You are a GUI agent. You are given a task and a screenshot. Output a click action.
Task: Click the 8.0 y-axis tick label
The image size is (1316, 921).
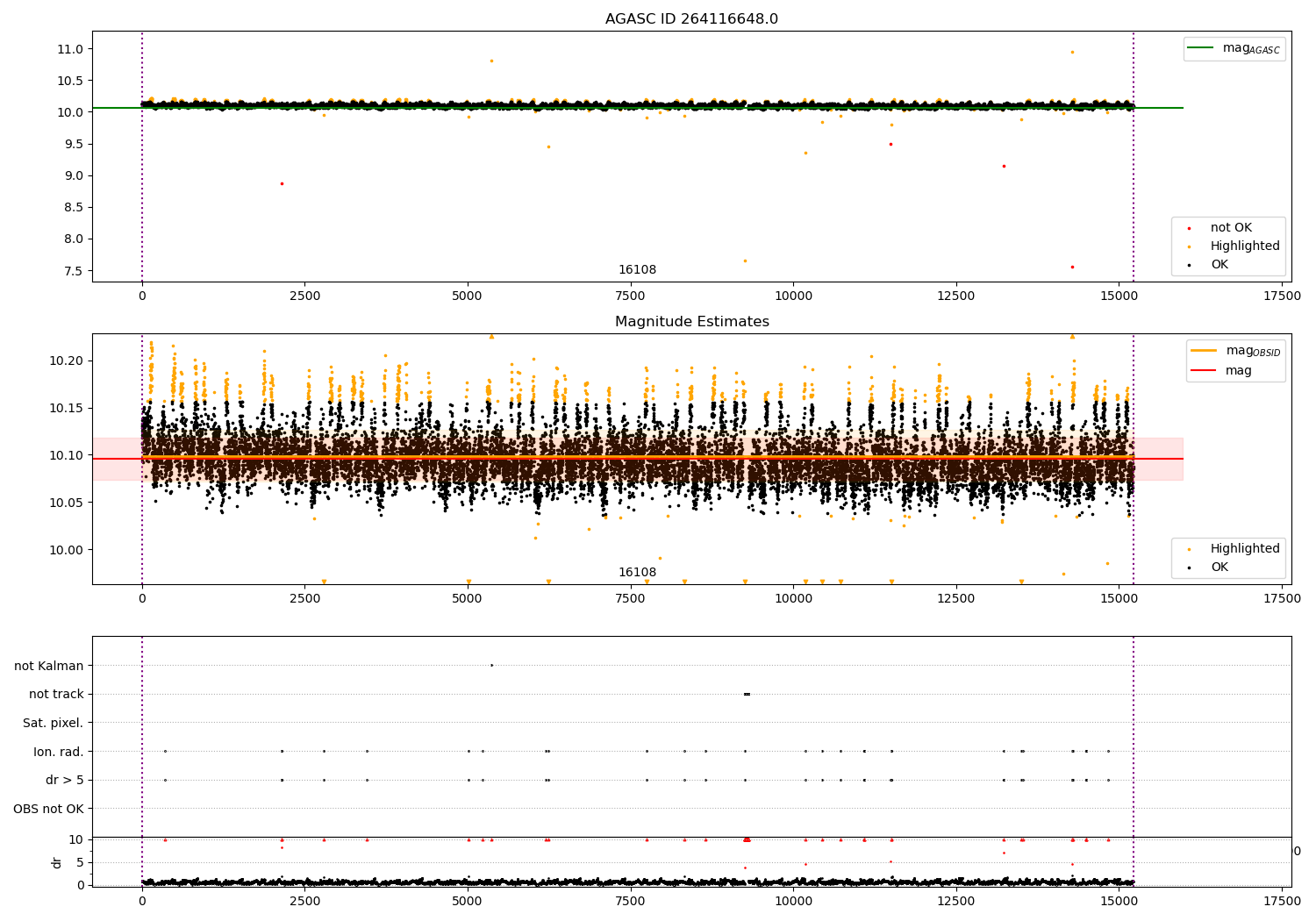[x=74, y=239]
